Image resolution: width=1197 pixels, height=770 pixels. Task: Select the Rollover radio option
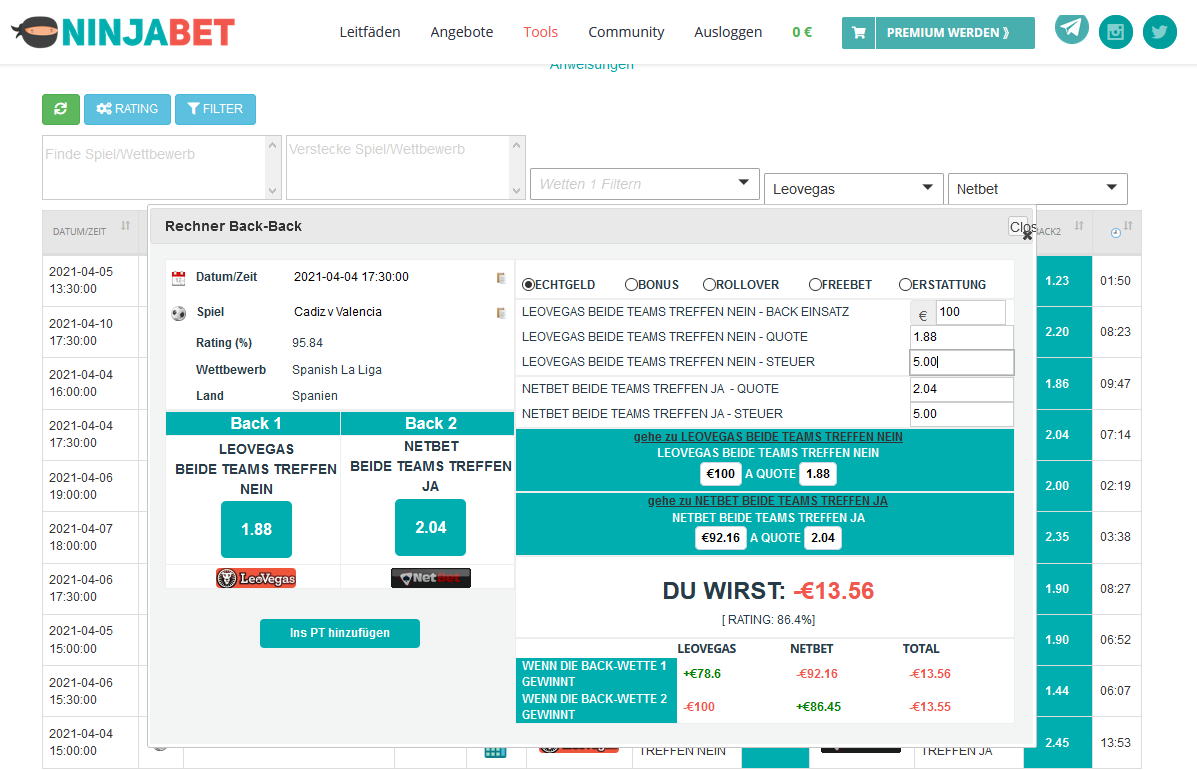[x=709, y=285]
